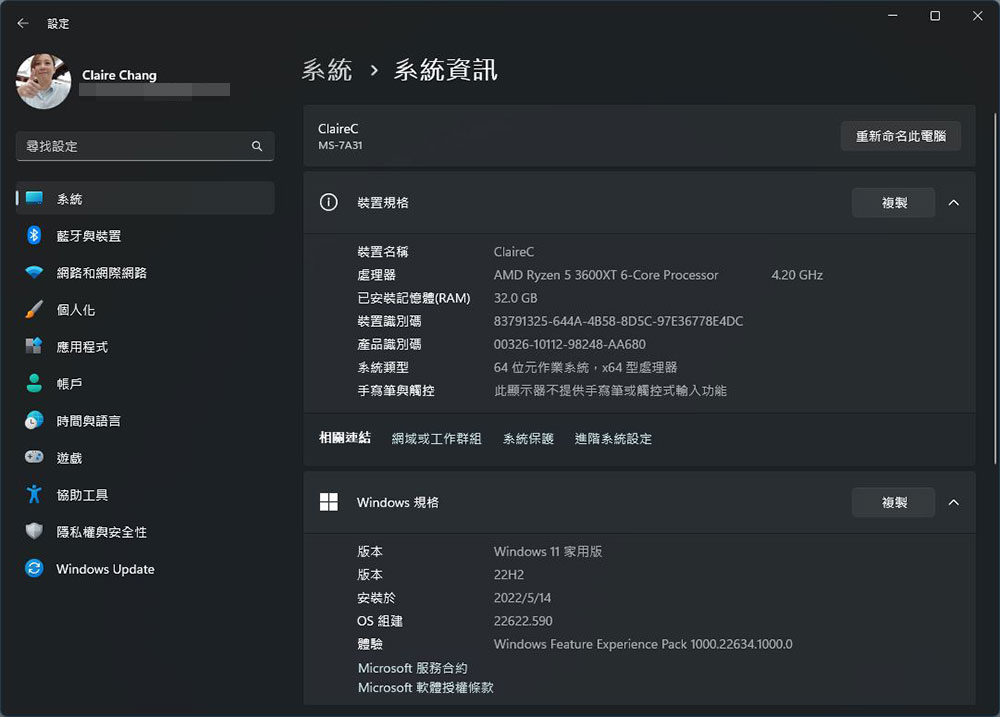This screenshot has height=717, width=1000.
Task: Select the accessibility figure icon for 協助工具
Action: (34, 495)
